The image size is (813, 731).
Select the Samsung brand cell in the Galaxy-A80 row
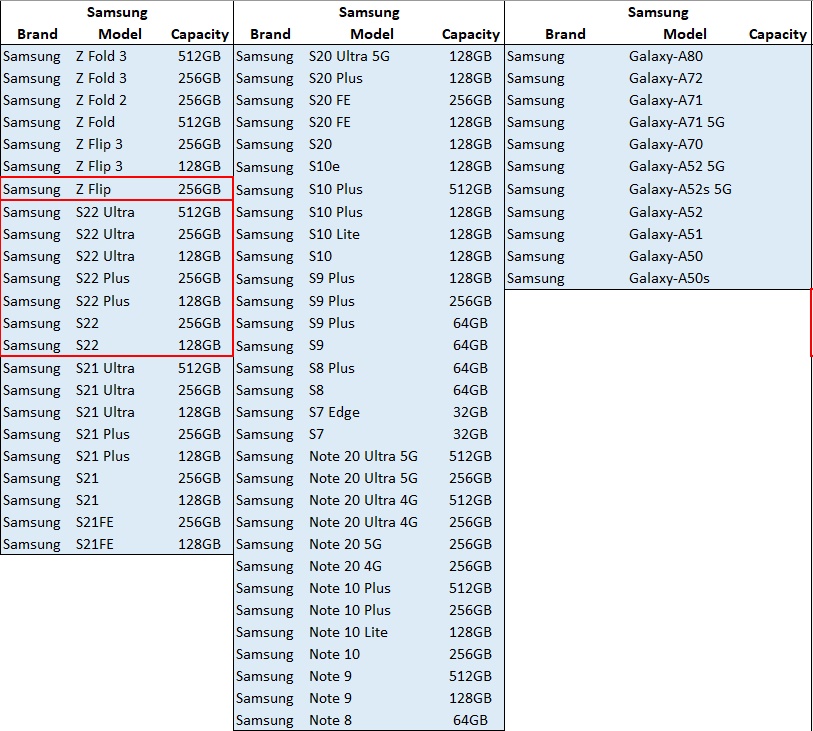click(x=535, y=56)
